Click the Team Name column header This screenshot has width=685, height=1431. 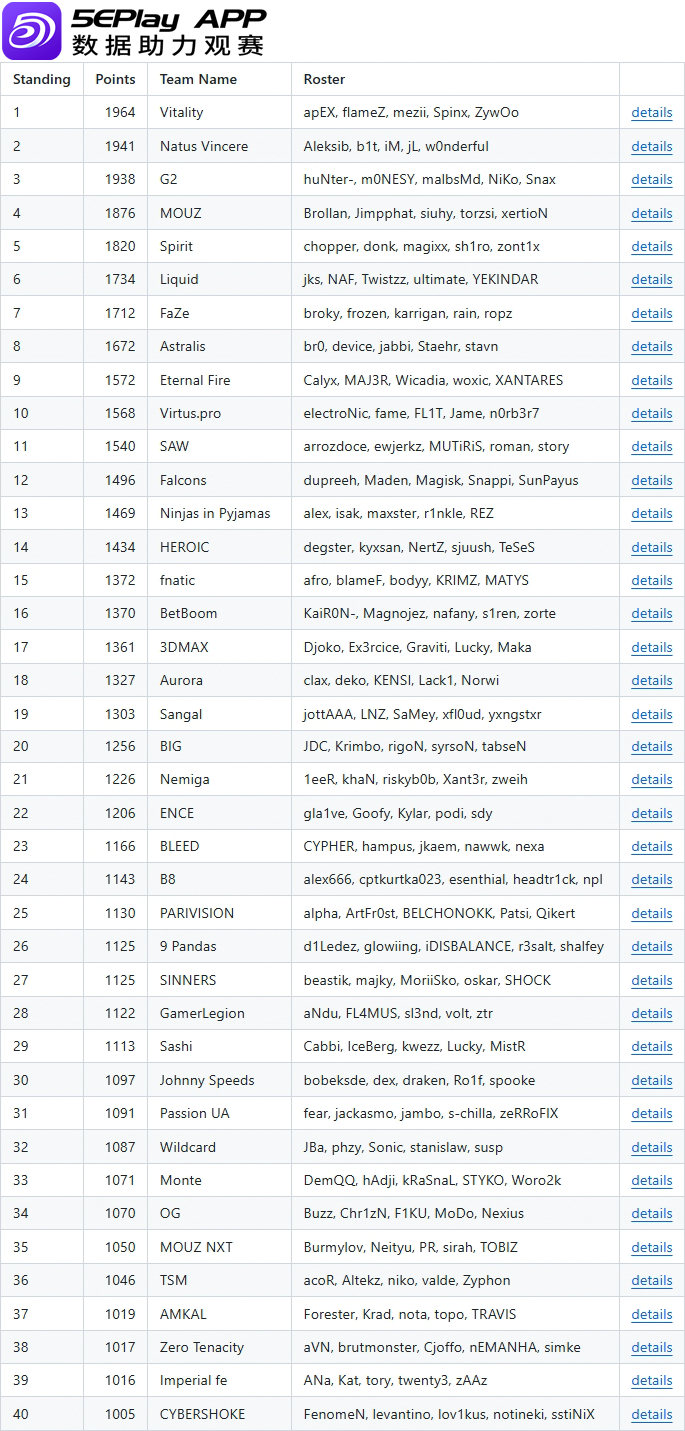pos(199,79)
